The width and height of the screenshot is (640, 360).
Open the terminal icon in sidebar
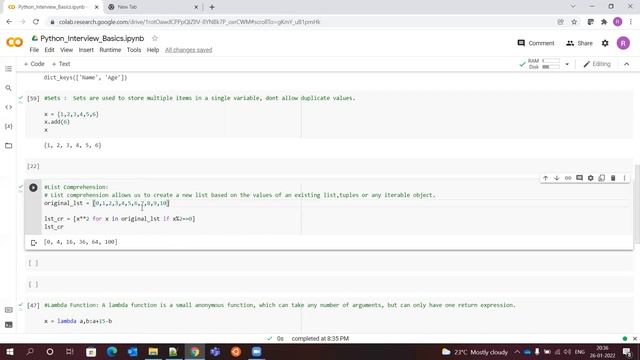coord(8,325)
